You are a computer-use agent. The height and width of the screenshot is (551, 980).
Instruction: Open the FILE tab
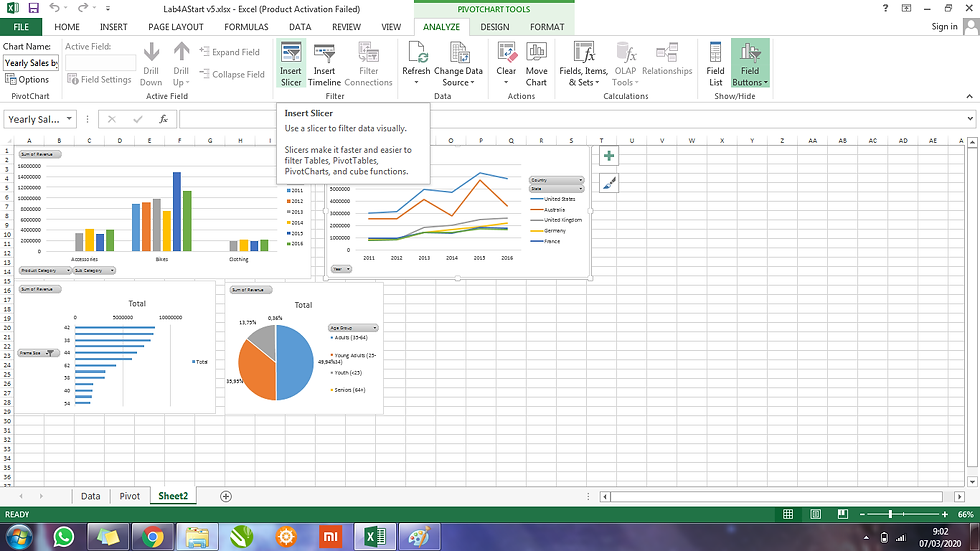coord(21,27)
